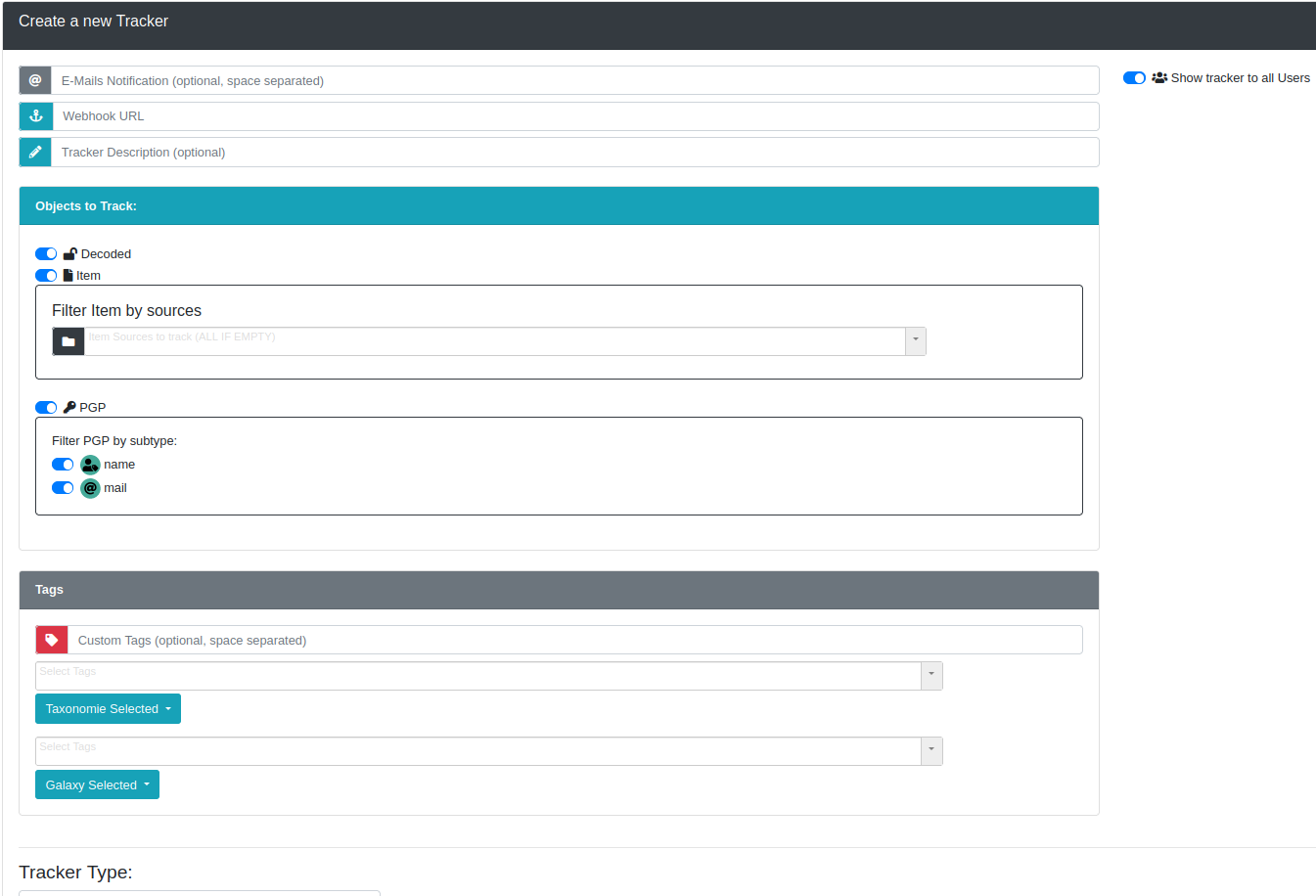Viewport: 1316px width, 896px height.
Task: Click the anchor icon beside Webhook URL
Action: [x=36, y=116]
